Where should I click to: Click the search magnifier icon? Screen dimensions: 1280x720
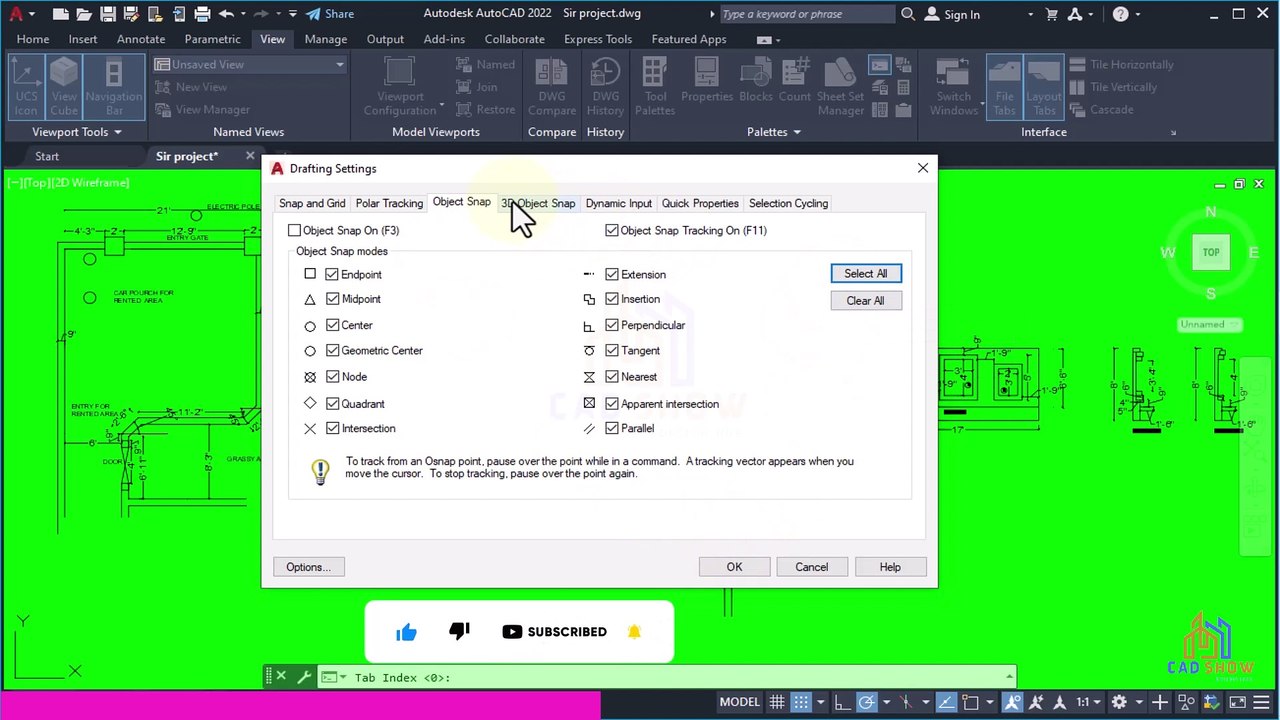pyautogui.click(x=908, y=14)
